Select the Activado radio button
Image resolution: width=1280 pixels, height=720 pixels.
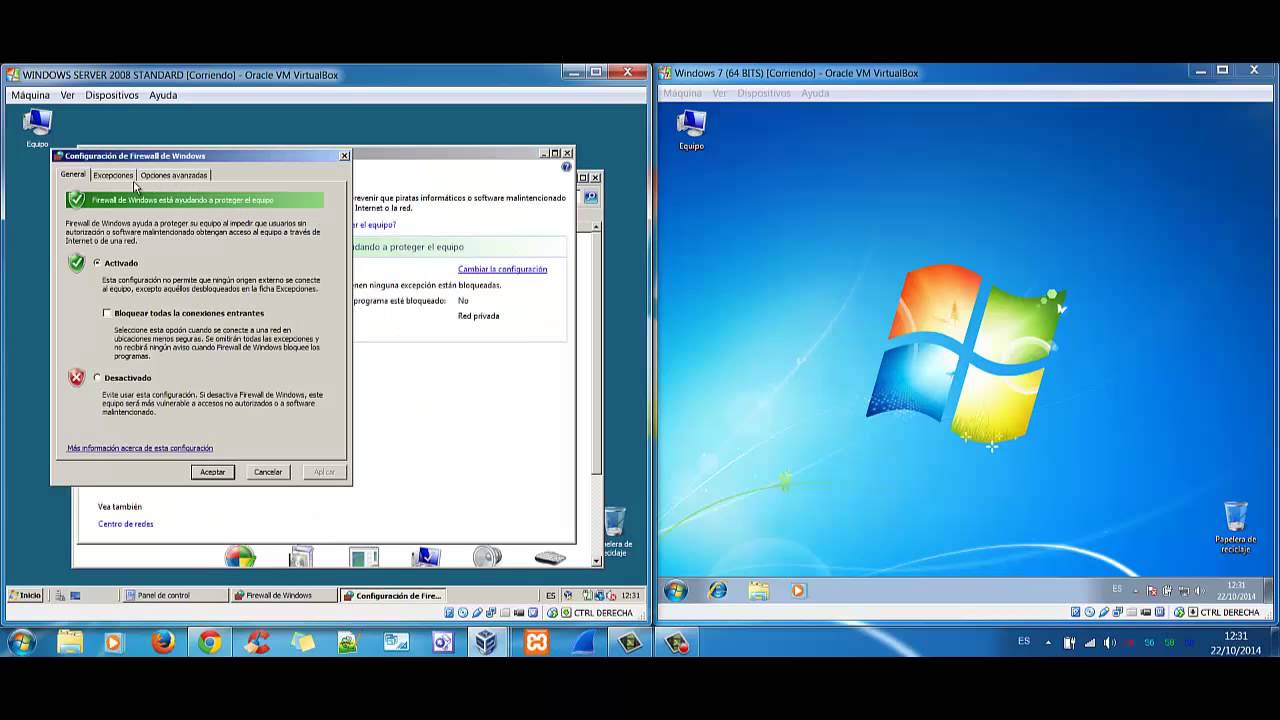pyautogui.click(x=97, y=263)
